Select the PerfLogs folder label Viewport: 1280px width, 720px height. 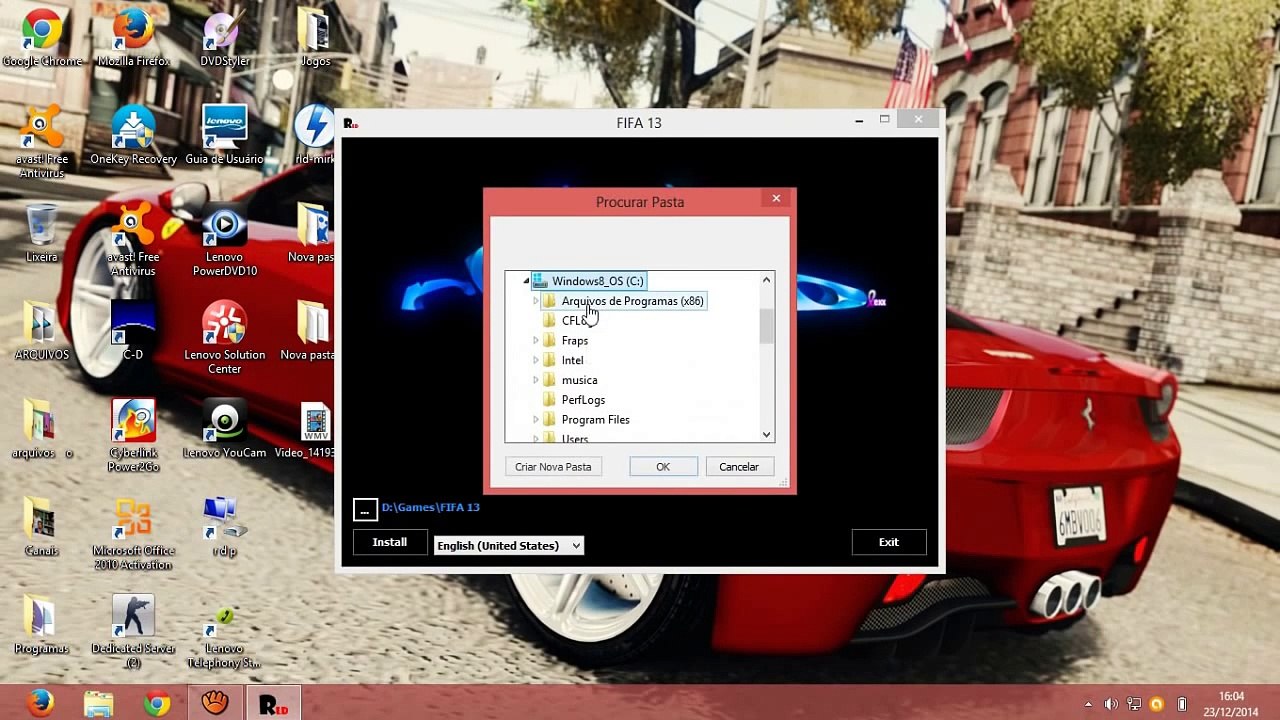(583, 400)
